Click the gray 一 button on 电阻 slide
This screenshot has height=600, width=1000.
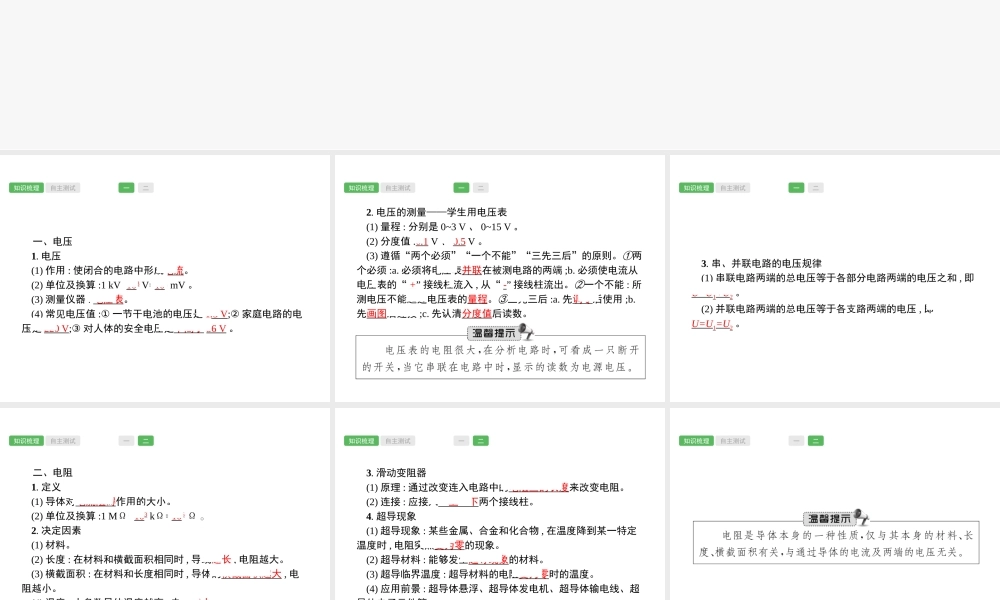(126, 441)
